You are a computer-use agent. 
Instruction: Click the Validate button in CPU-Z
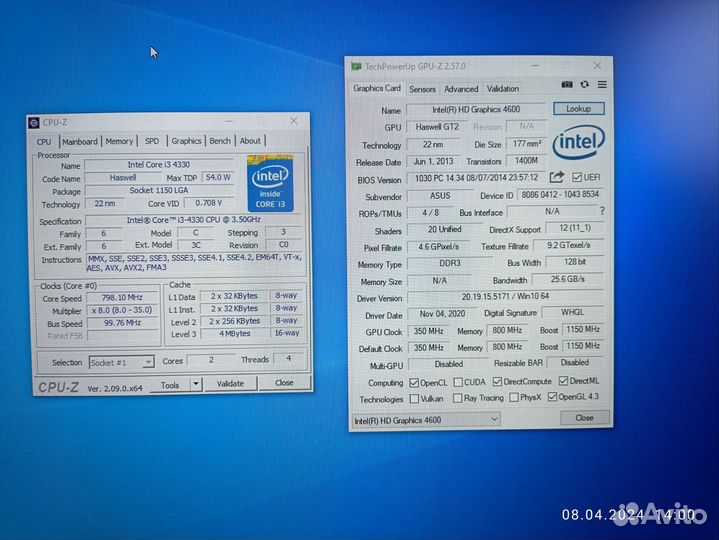point(230,384)
